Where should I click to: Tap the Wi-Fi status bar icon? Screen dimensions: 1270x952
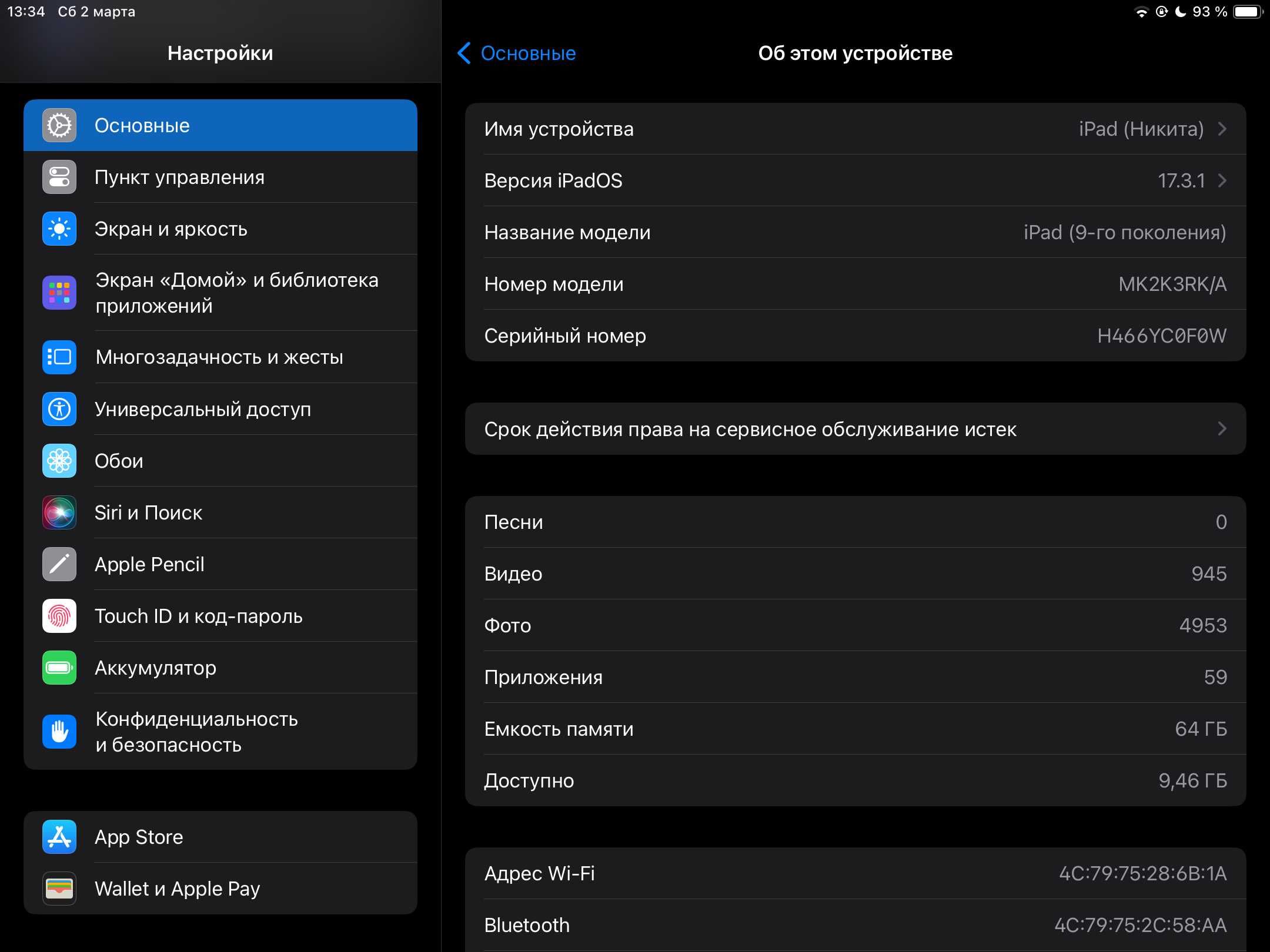tap(1141, 12)
